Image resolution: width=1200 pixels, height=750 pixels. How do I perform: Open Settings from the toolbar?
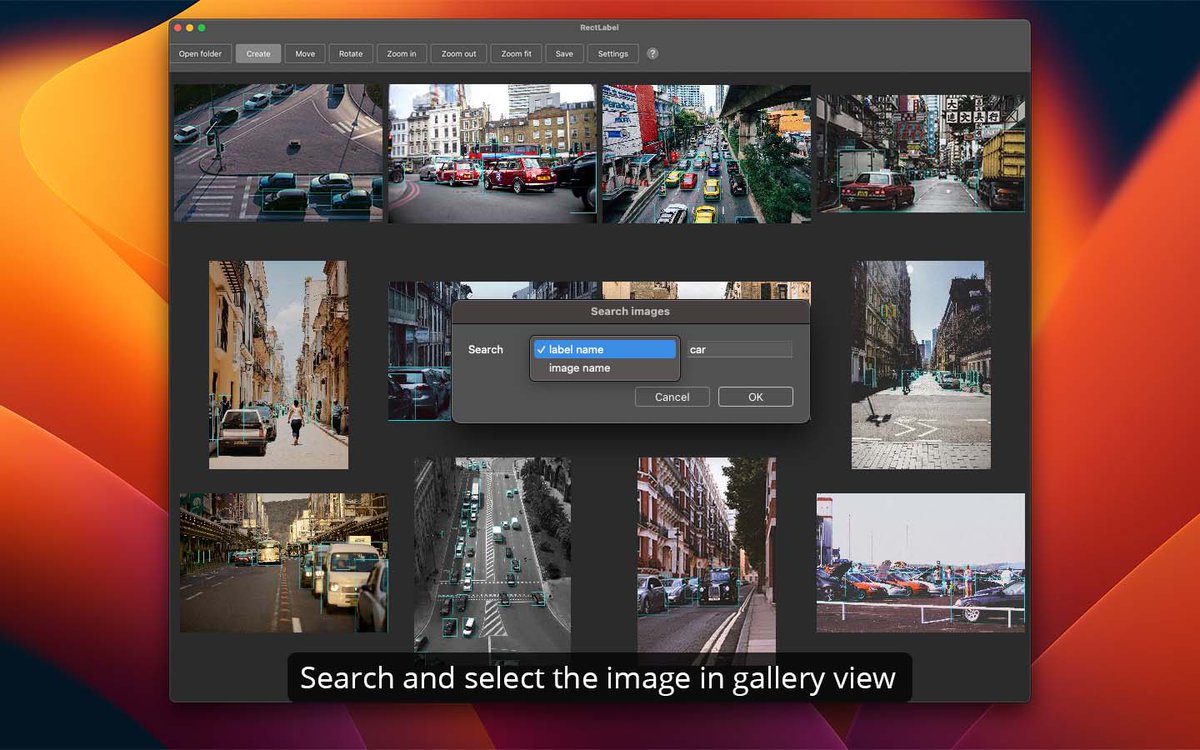[x=613, y=54]
